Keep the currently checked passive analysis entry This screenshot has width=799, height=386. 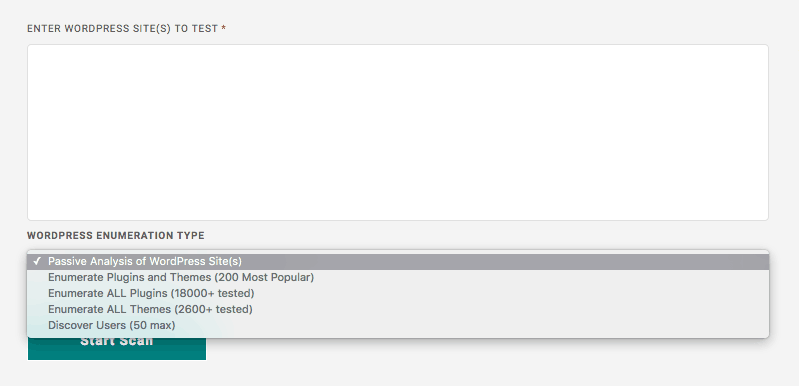pos(397,261)
